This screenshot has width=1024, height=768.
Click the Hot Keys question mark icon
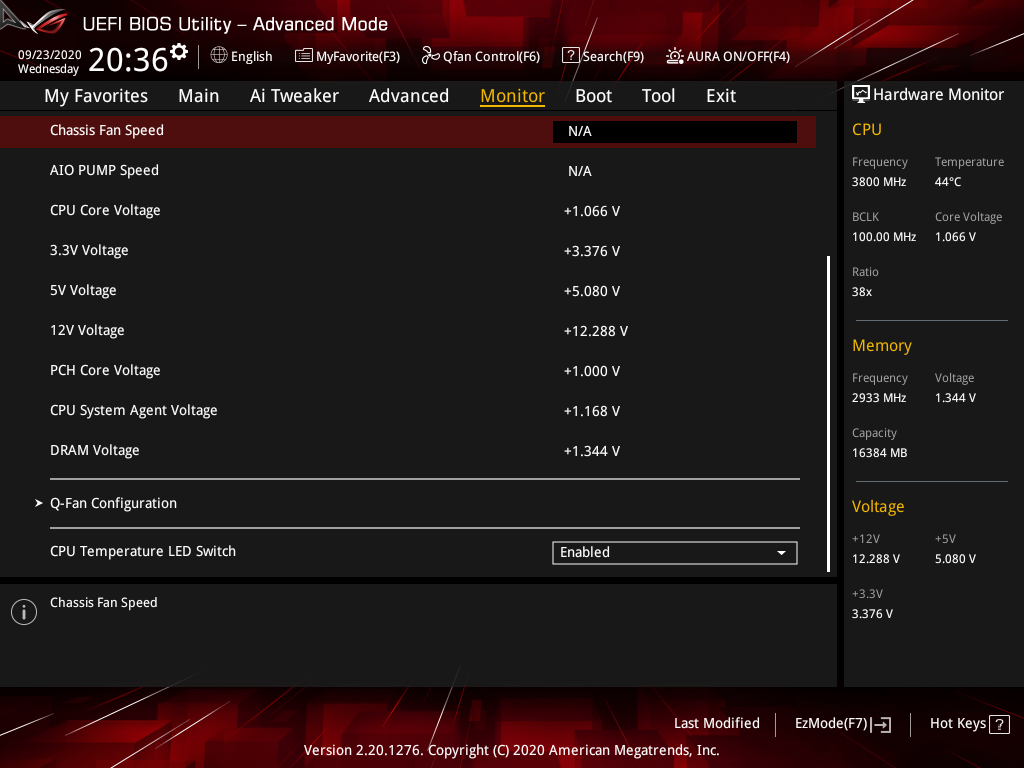pyautogui.click(x=999, y=724)
